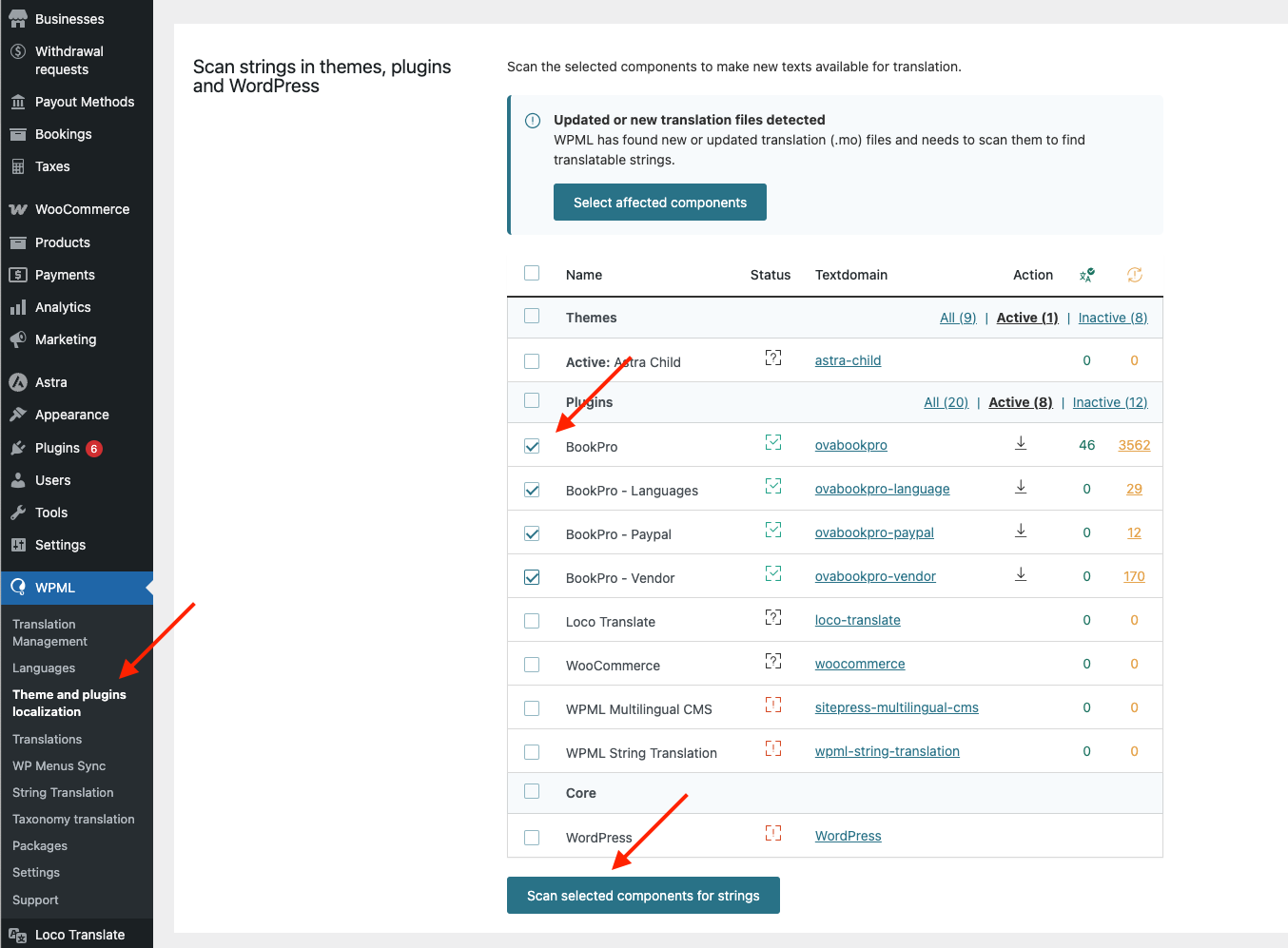Check the Astra Child theme checkbox
The width and height of the screenshot is (1288, 948).
[x=532, y=361]
